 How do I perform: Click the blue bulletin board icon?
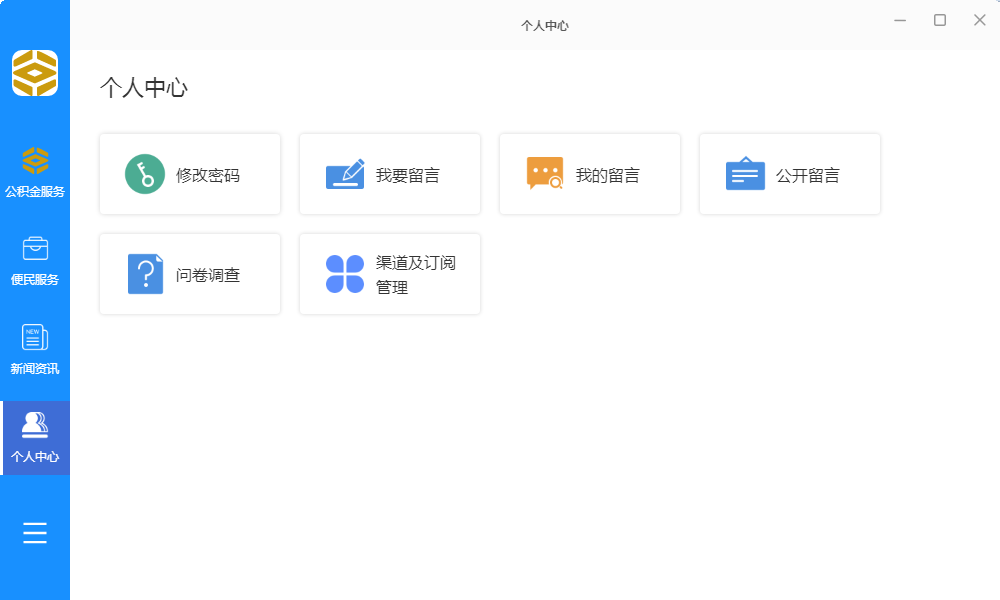[x=745, y=174]
